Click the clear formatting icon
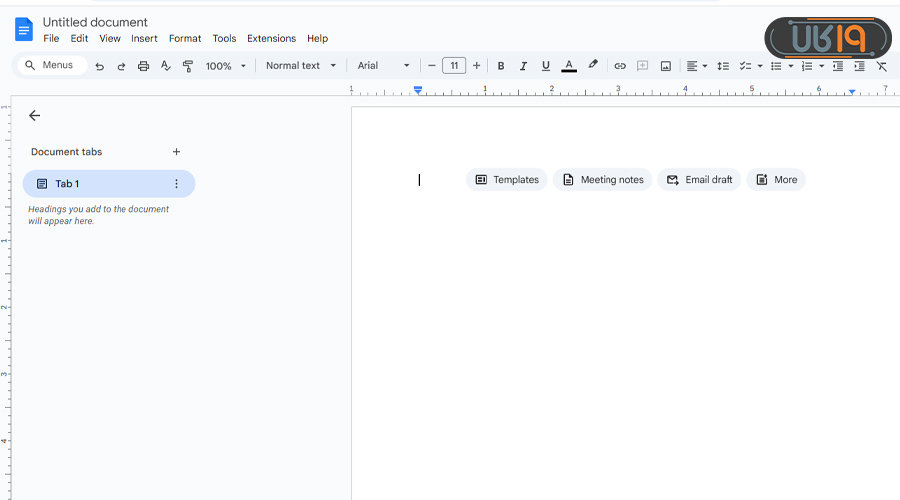Image resolution: width=900 pixels, height=500 pixels. [x=881, y=66]
